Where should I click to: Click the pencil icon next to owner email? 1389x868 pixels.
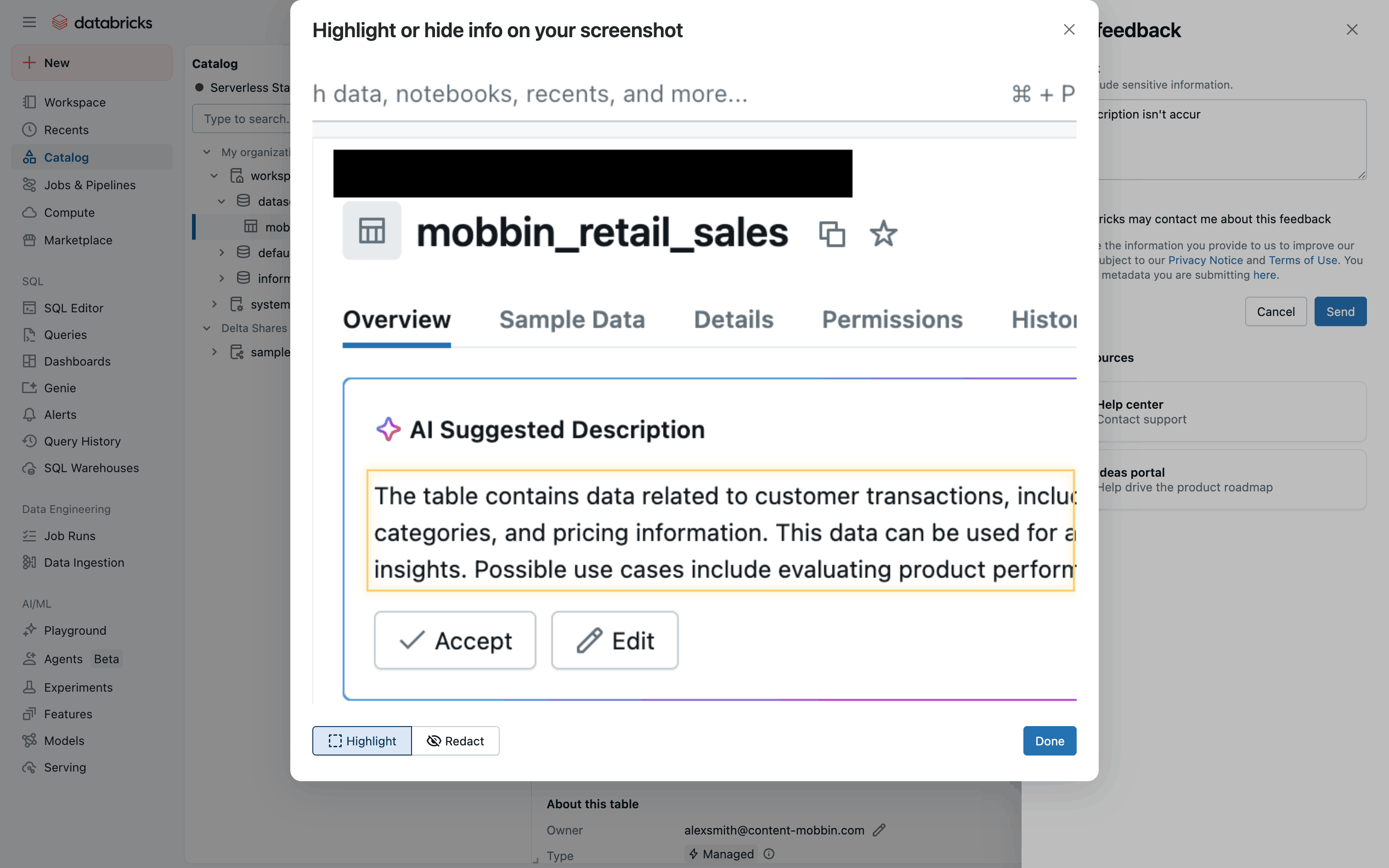pos(879,830)
